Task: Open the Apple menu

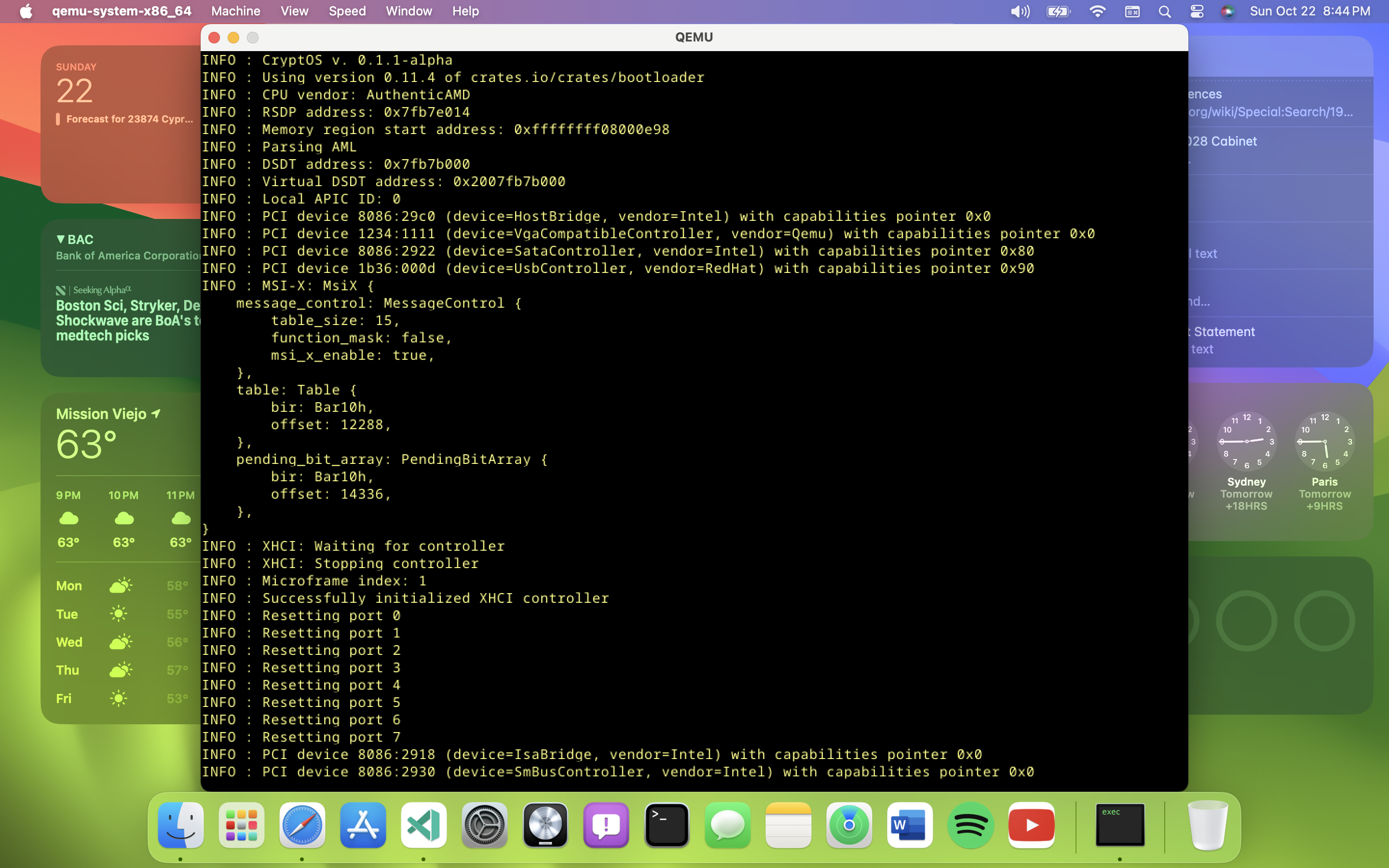Action: coord(26,12)
